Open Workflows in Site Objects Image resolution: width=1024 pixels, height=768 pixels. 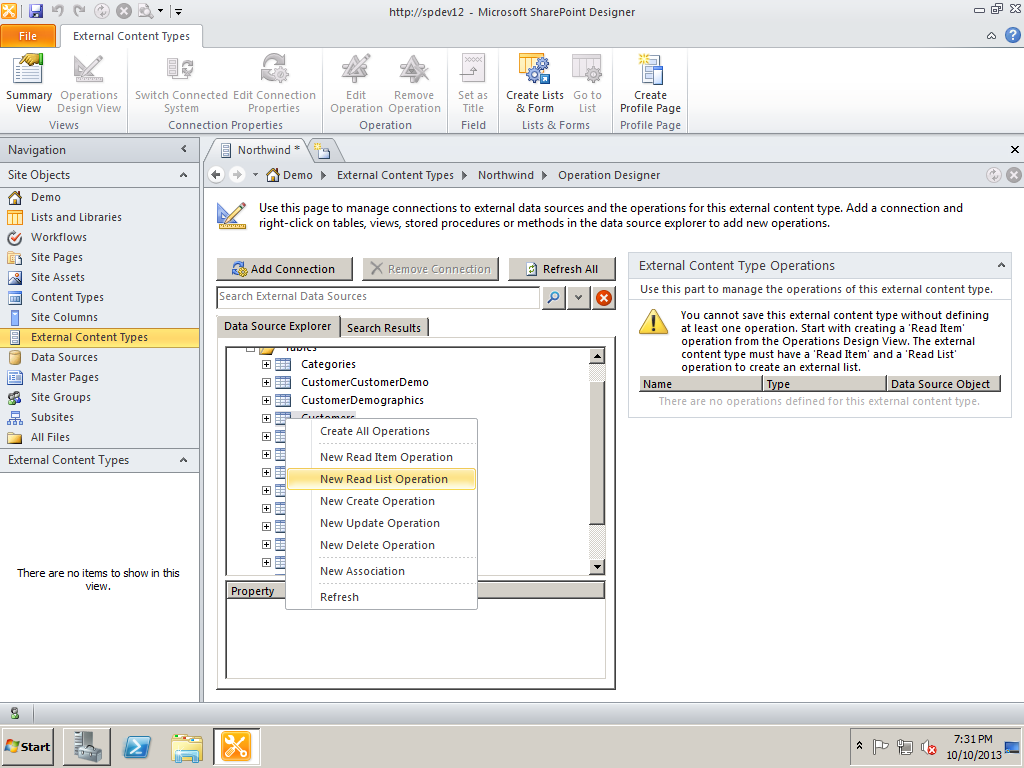pos(59,237)
